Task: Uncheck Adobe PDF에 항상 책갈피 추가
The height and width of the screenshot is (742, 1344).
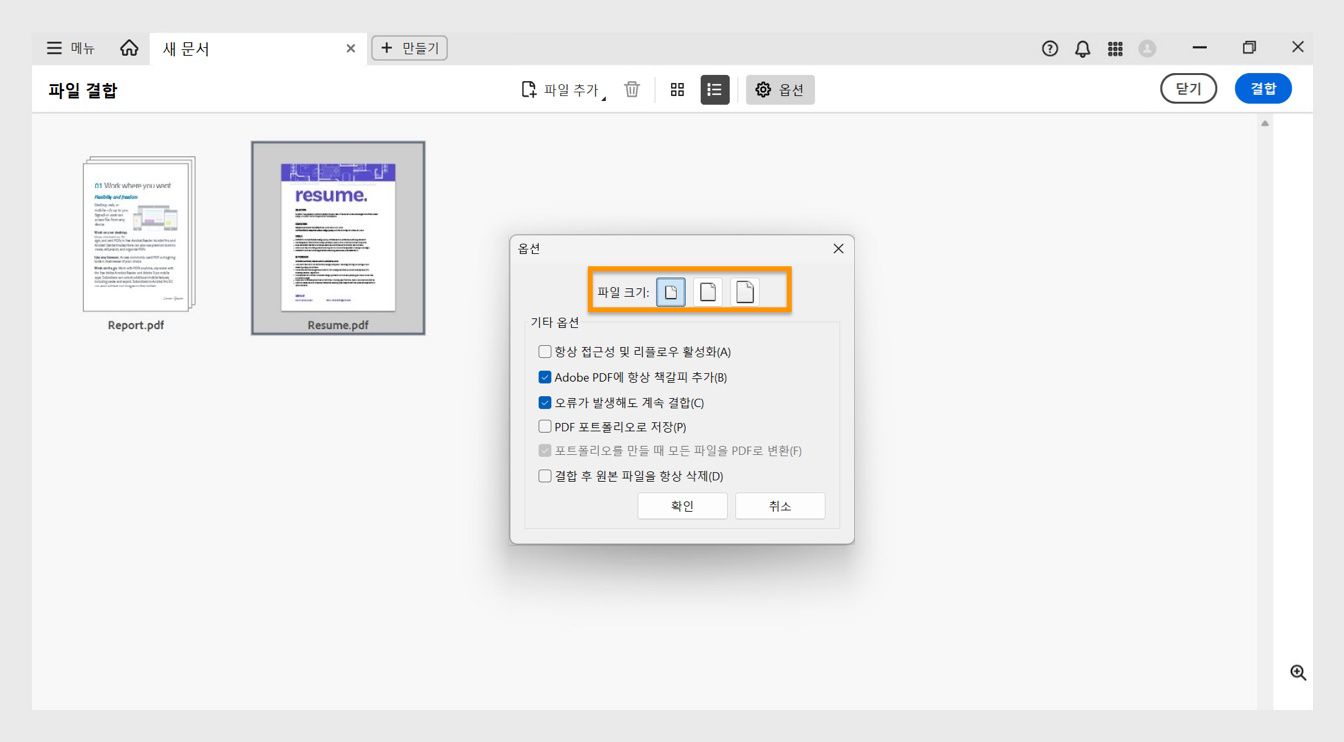Action: 545,376
